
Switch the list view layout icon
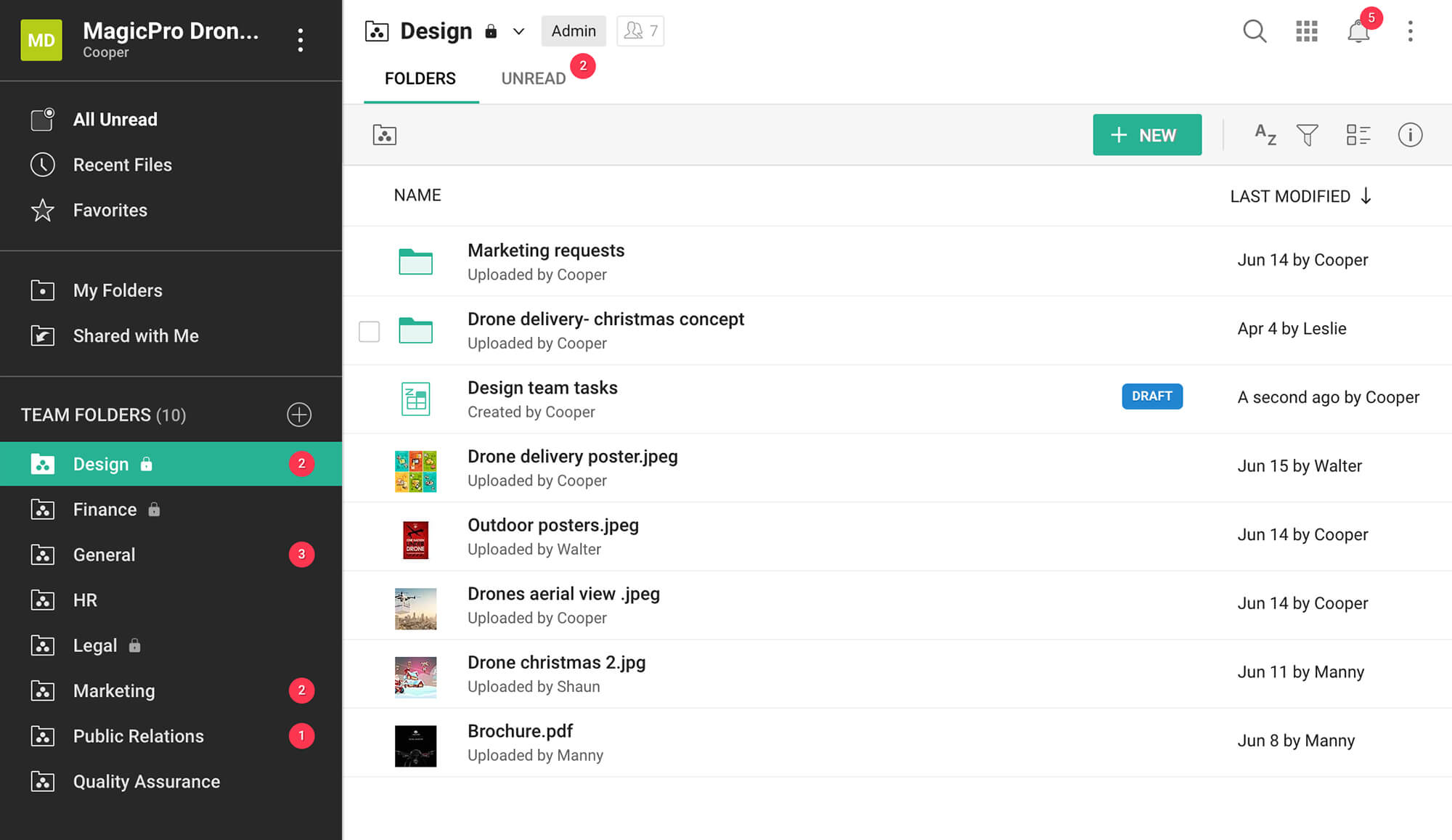[x=1358, y=134]
